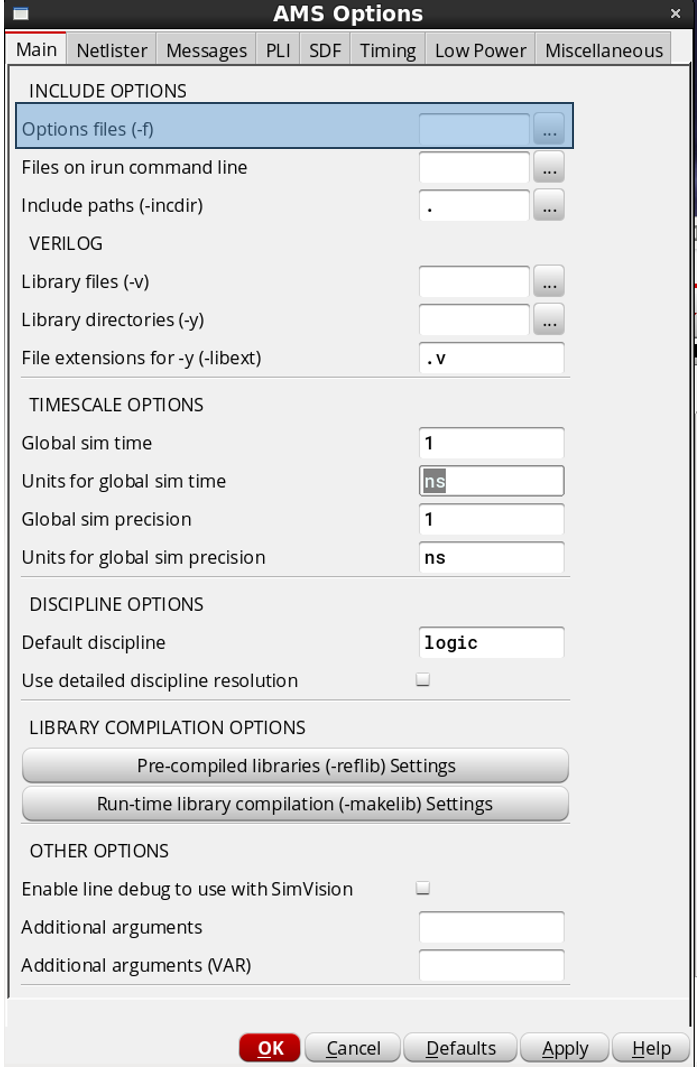Click the Additional arguments text field

[x=491, y=927]
